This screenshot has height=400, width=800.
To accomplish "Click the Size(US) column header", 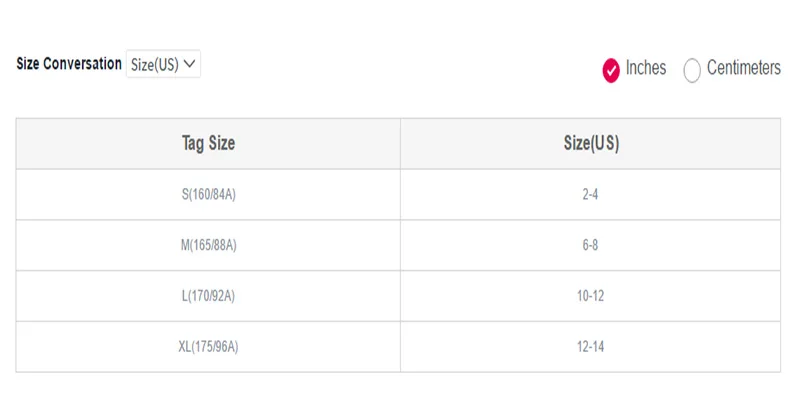I will click(591, 143).
